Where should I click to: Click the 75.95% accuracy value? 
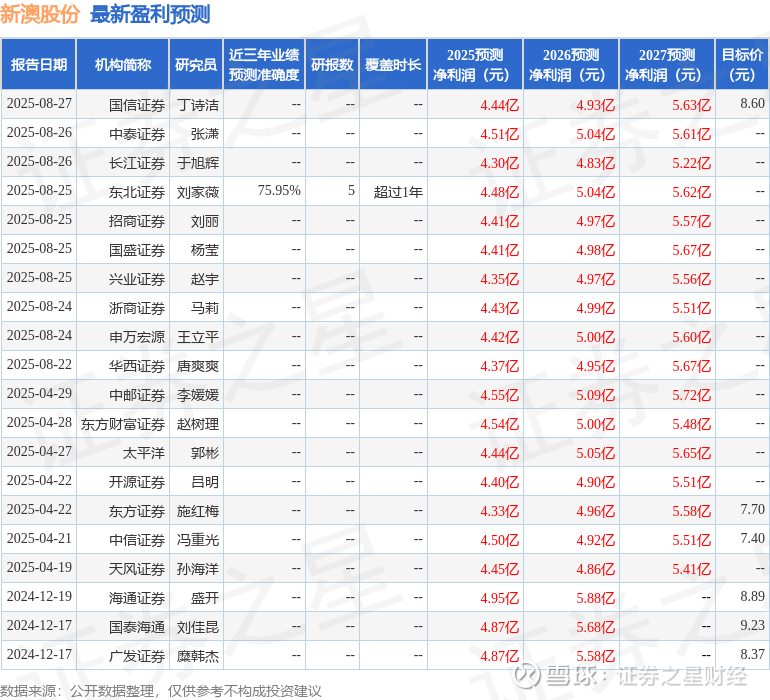coord(279,191)
